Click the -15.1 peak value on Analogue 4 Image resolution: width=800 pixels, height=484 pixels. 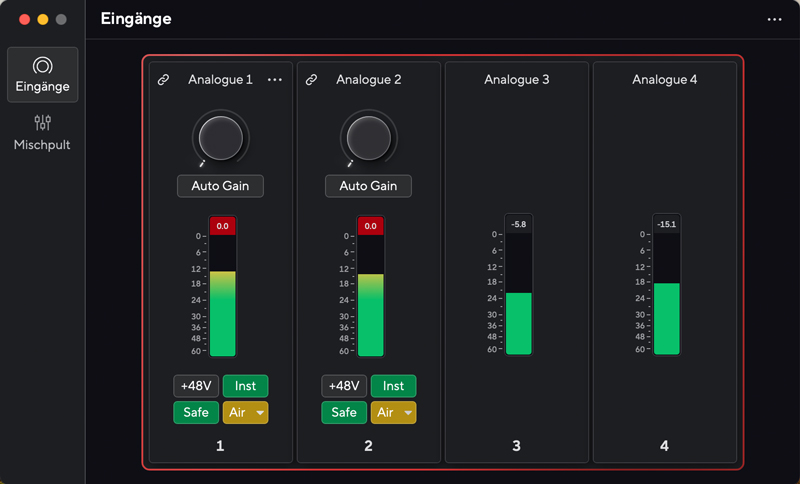666,224
